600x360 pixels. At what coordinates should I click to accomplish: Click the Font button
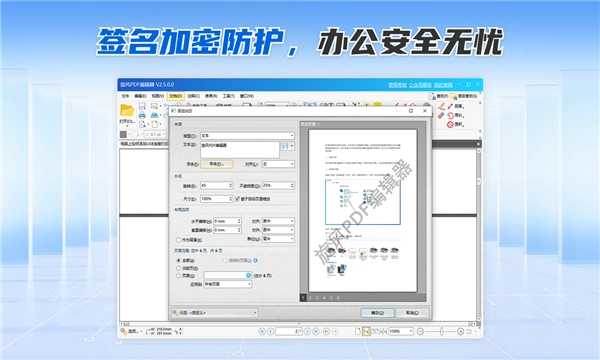(217, 164)
